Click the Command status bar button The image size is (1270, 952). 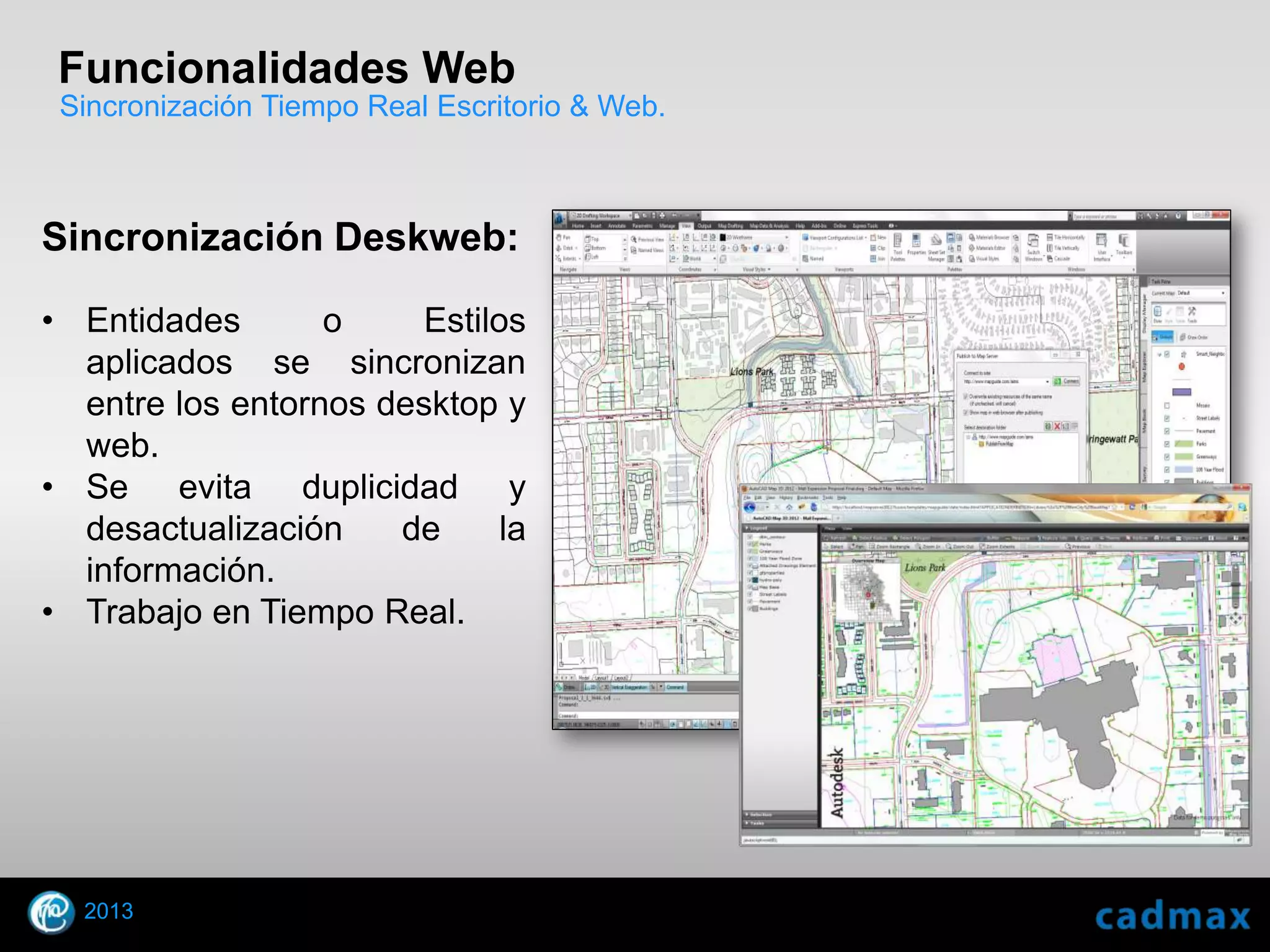tap(675, 687)
